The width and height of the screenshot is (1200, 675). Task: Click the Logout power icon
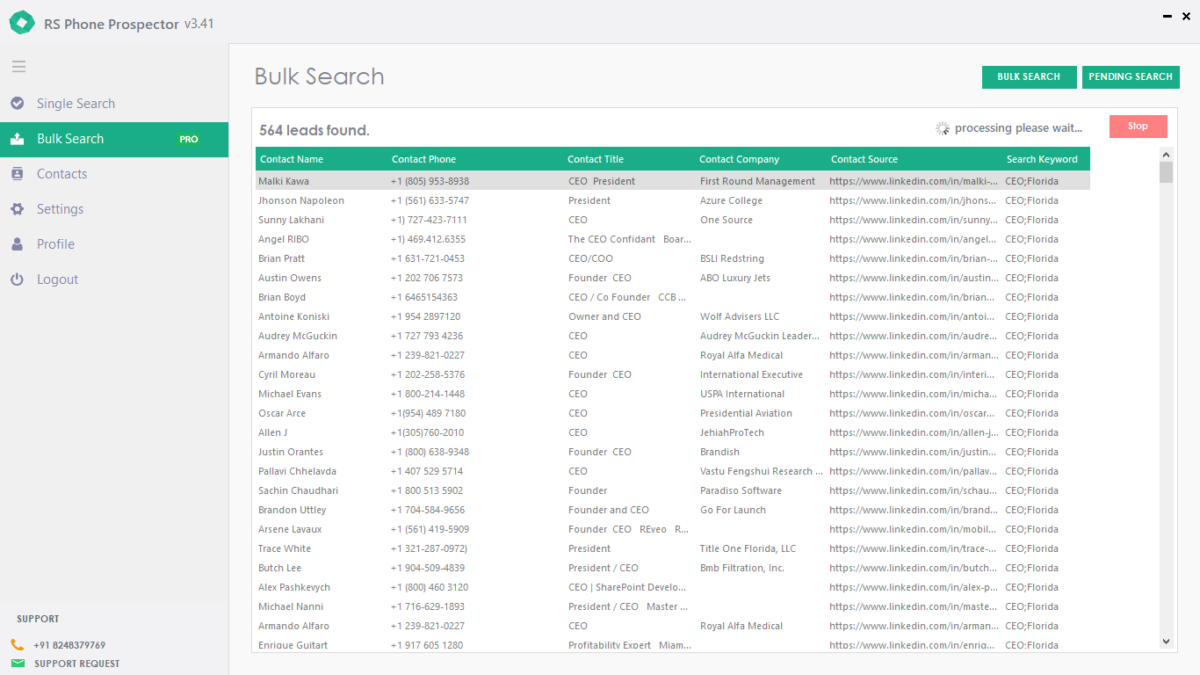[17, 280]
